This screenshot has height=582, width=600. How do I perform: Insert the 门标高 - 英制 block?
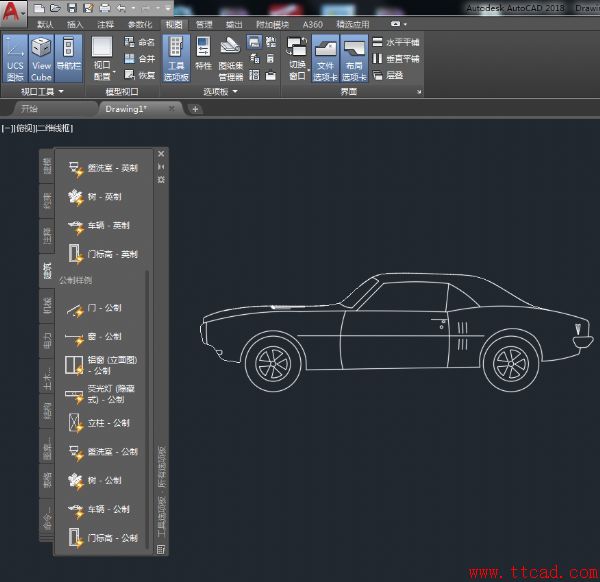click(103, 254)
